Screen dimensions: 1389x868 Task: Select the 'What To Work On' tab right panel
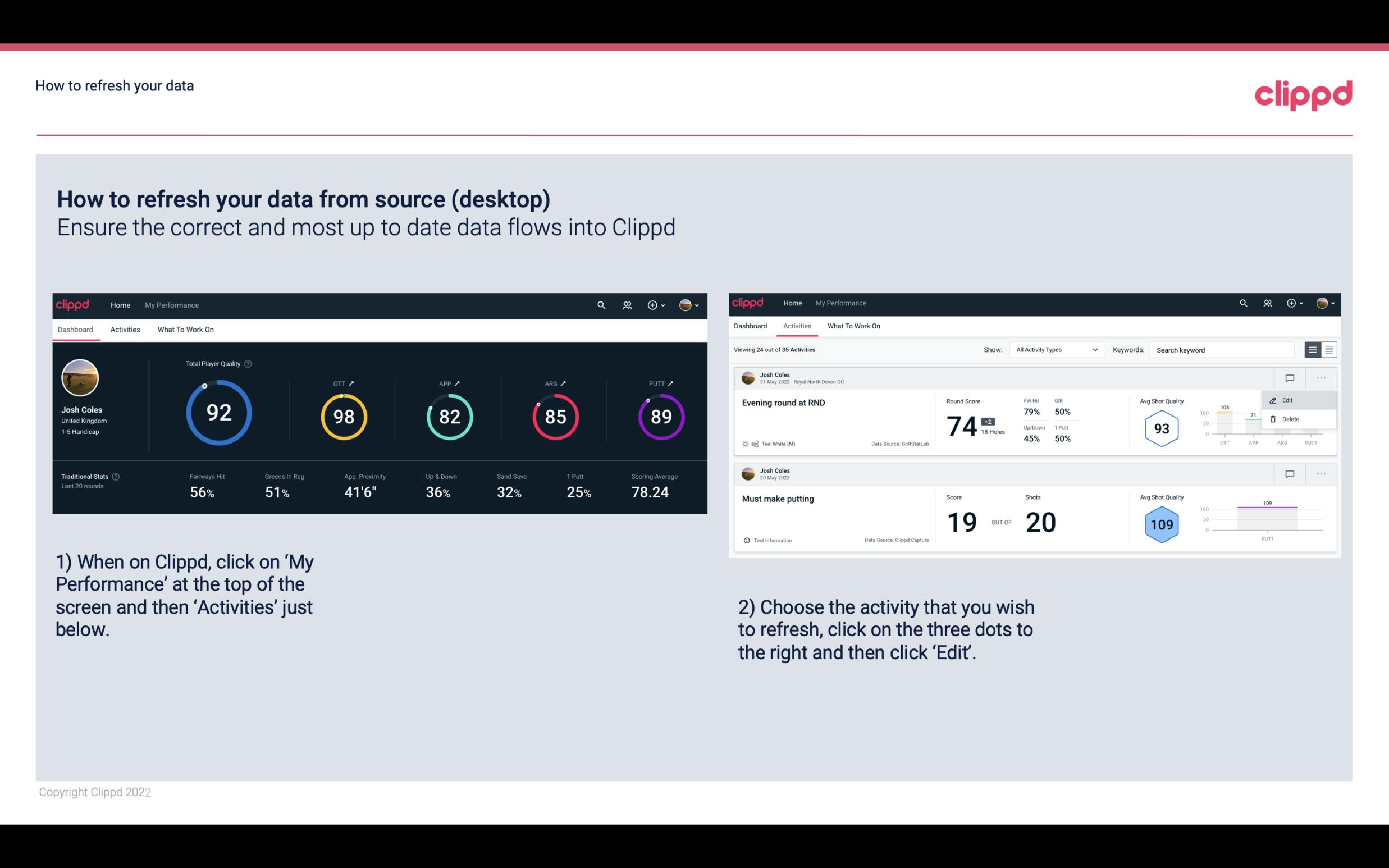tap(853, 325)
